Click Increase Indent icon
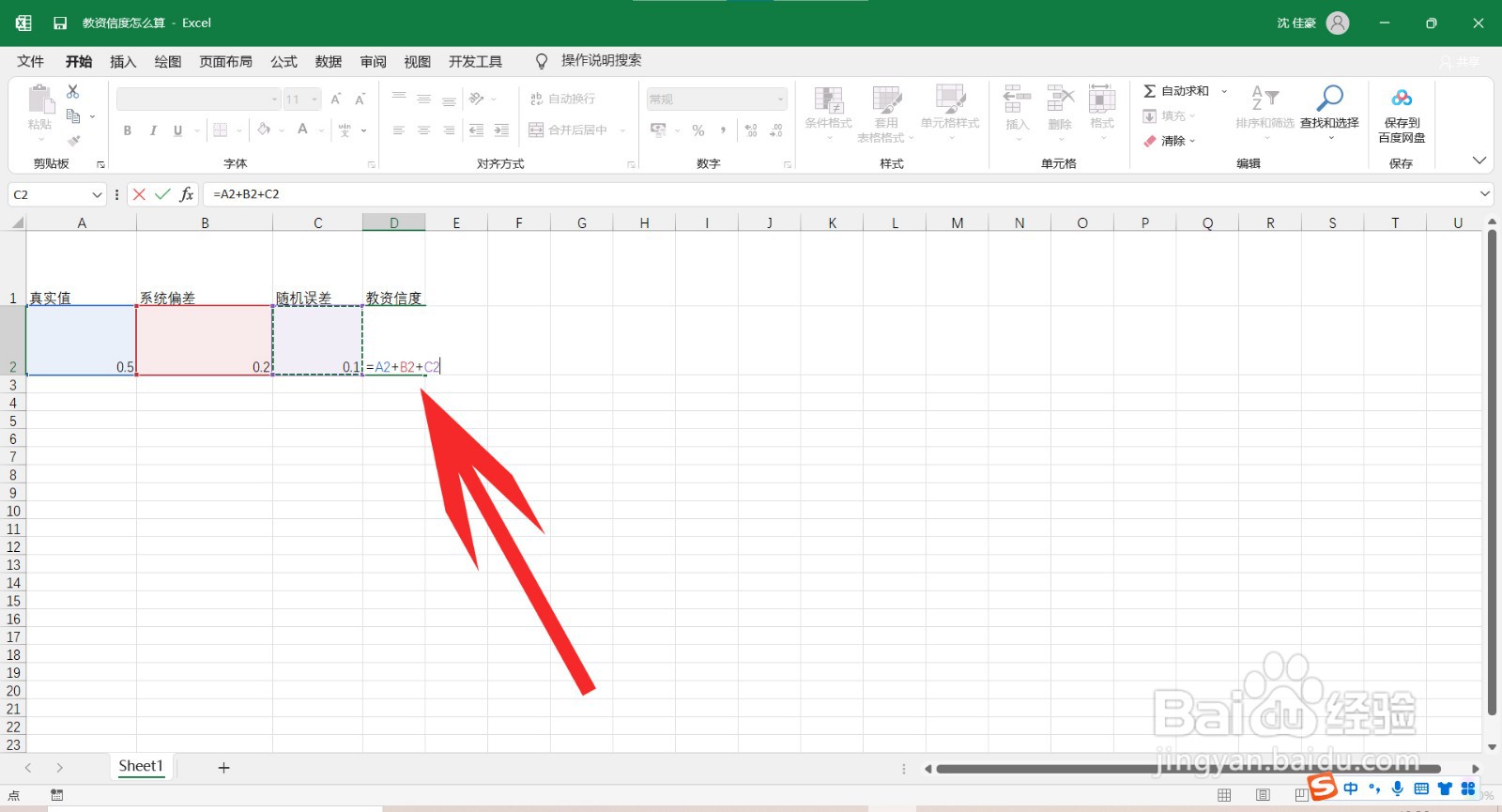 click(501, 130)
